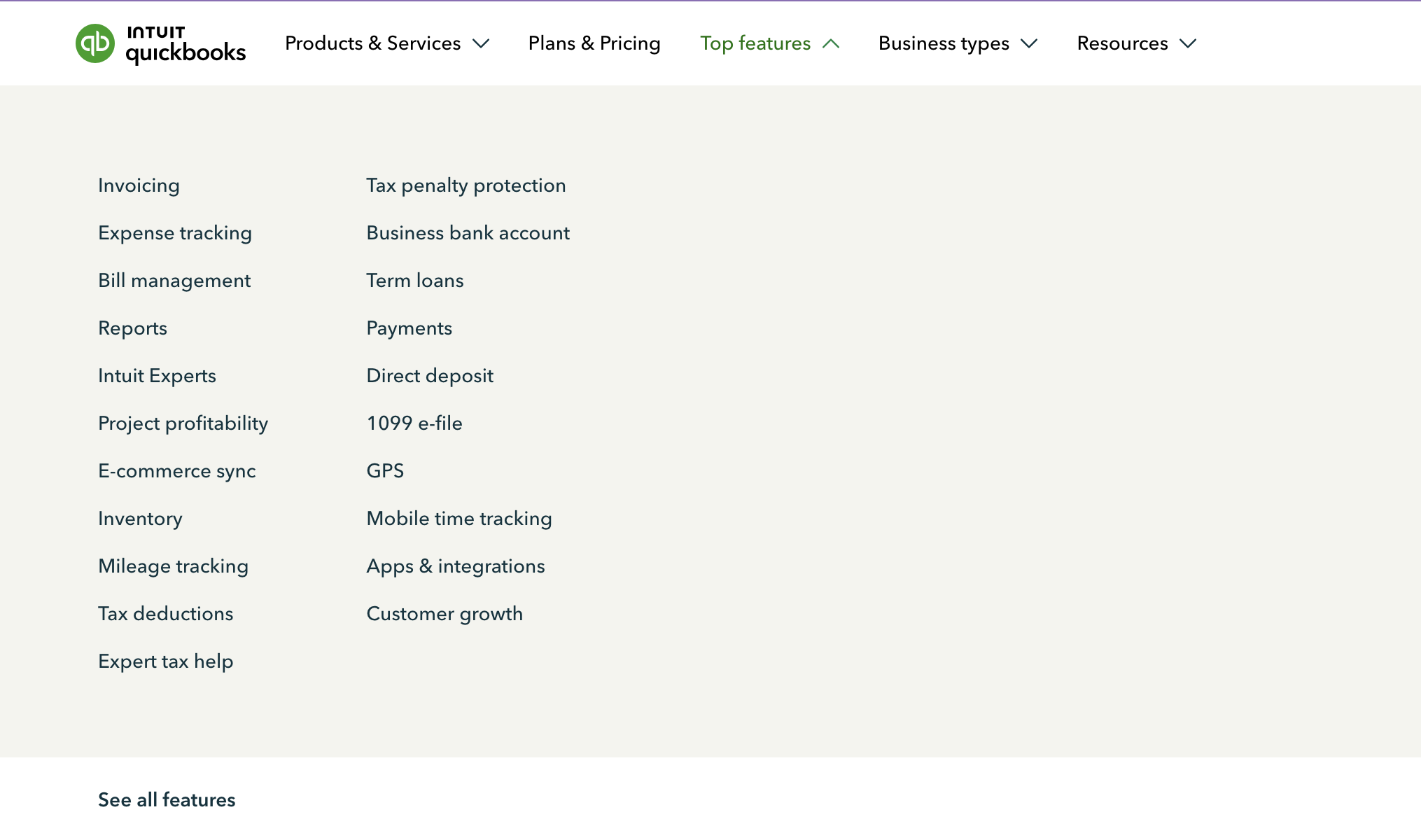This screenshot has width=1421, height=840.
Task: Open the Resources dropdown menu
Action: (1137, 43)
